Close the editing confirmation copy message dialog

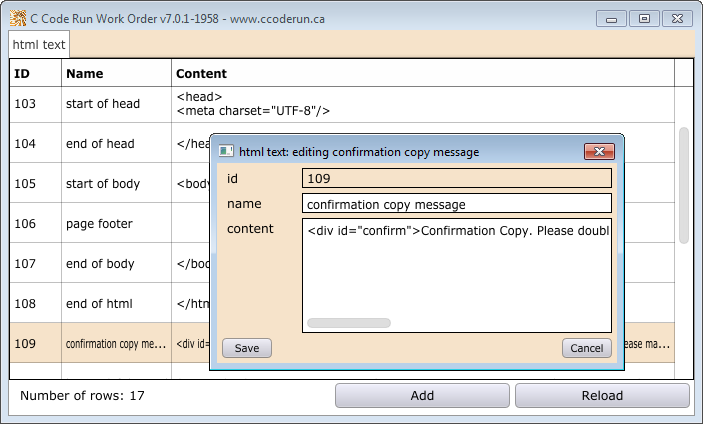(x=598, y=152)
